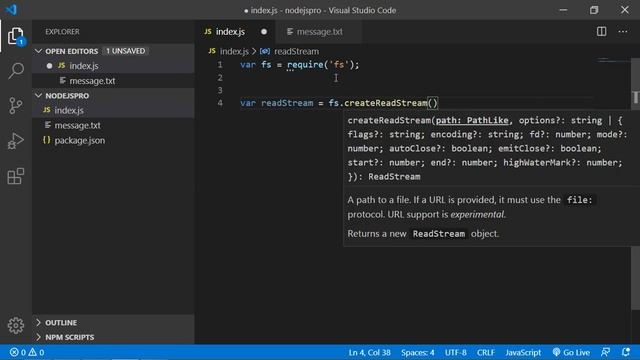640x360 pixels.
Task: Open the Extensions view
Action: coord(16,176)
